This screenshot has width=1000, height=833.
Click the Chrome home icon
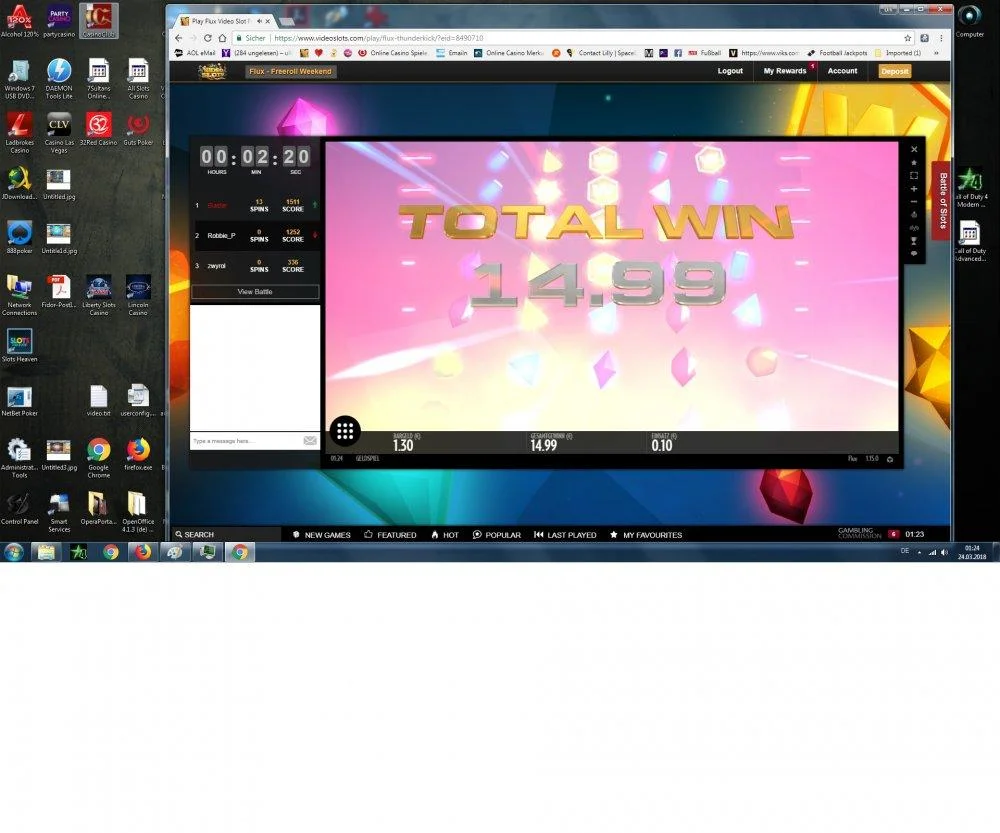point(222,38)
